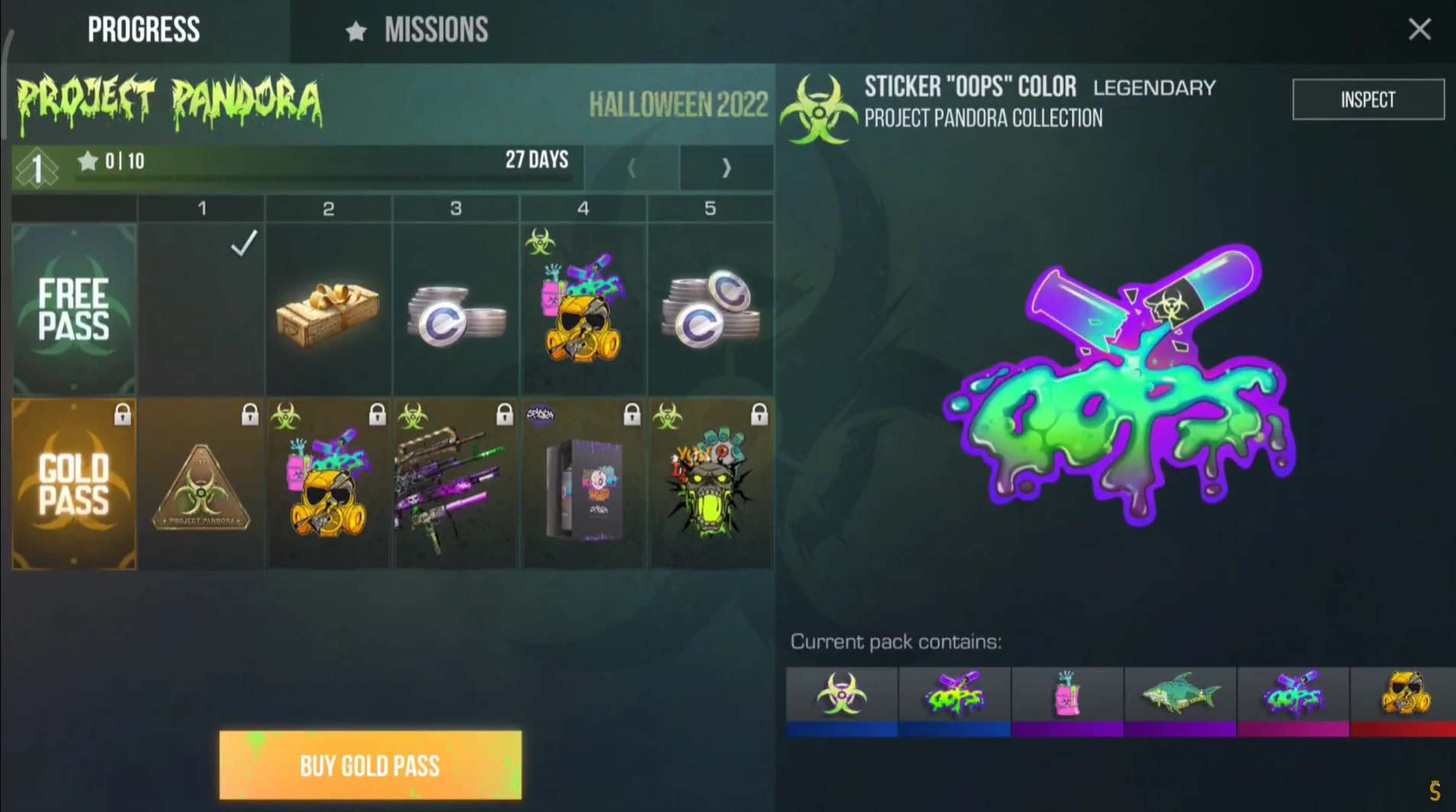
Task: Click the Buy Gold Pass button
Action: 370,765
